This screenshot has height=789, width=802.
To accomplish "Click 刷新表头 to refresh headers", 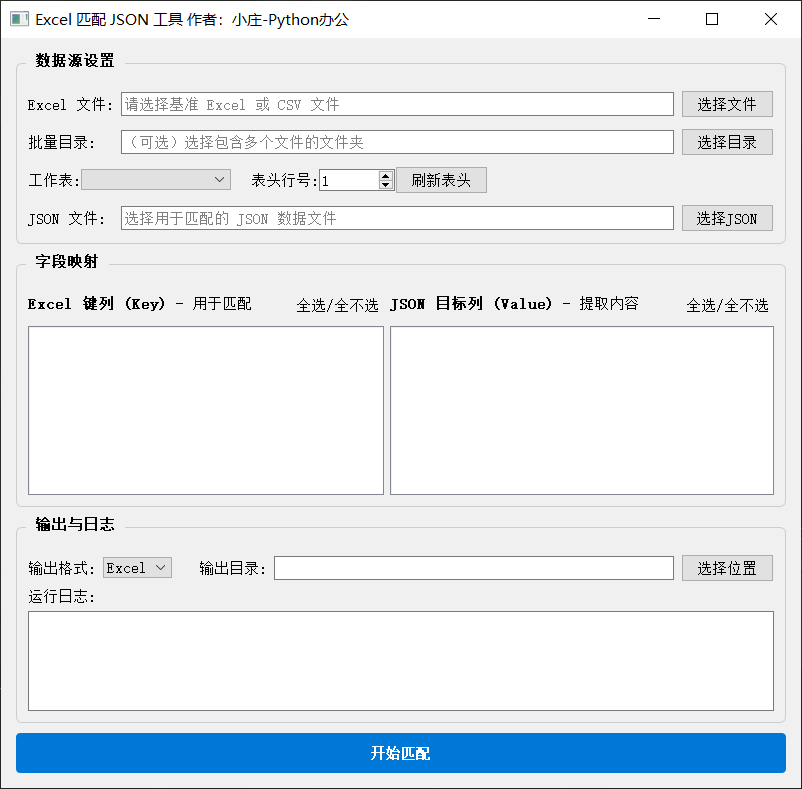I will click(x=441, y=180).
